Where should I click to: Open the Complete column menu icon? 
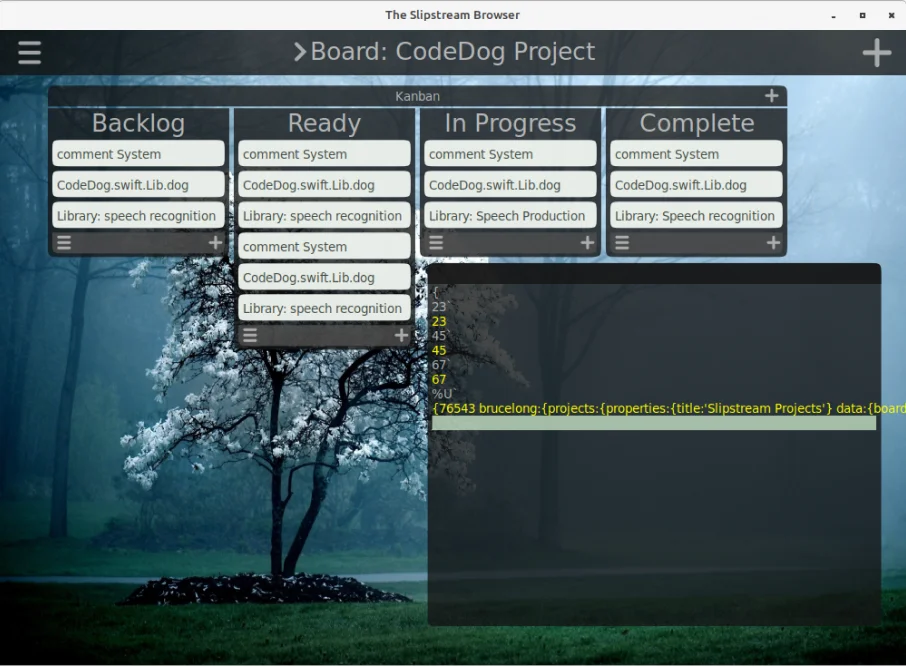pos(622,243)
